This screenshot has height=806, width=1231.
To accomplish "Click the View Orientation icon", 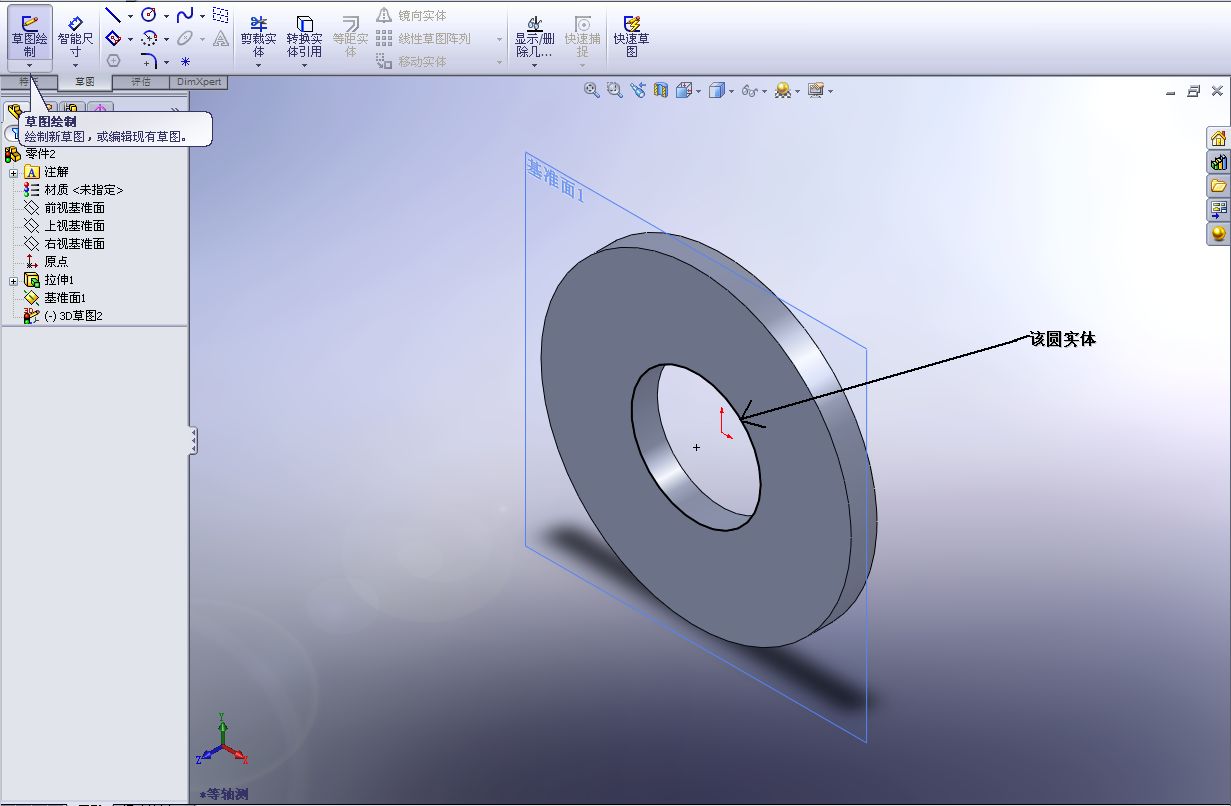I will pyautogui.click(x=684, y=90).
